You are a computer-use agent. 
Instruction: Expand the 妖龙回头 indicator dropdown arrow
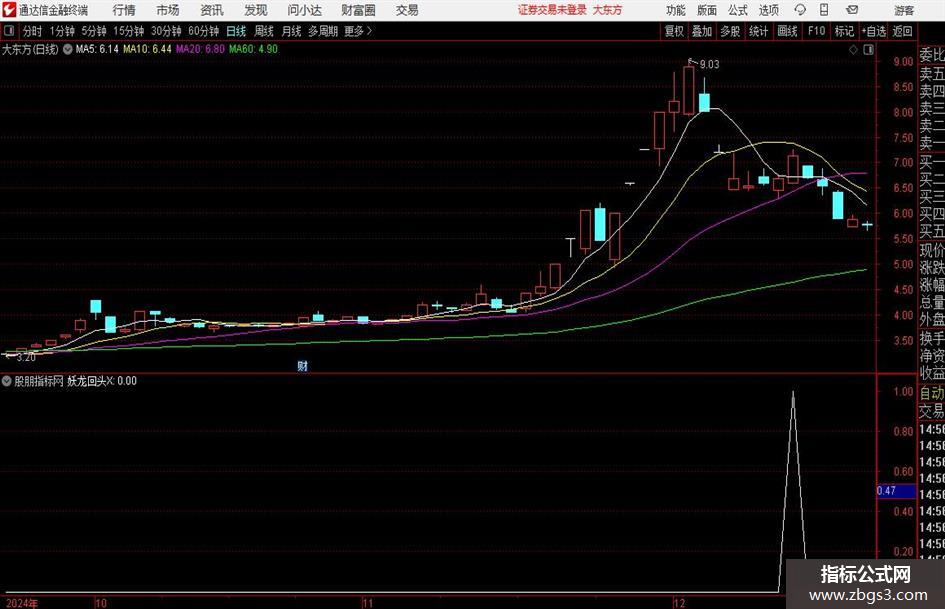pyautogui.click(x=7, y=381)
